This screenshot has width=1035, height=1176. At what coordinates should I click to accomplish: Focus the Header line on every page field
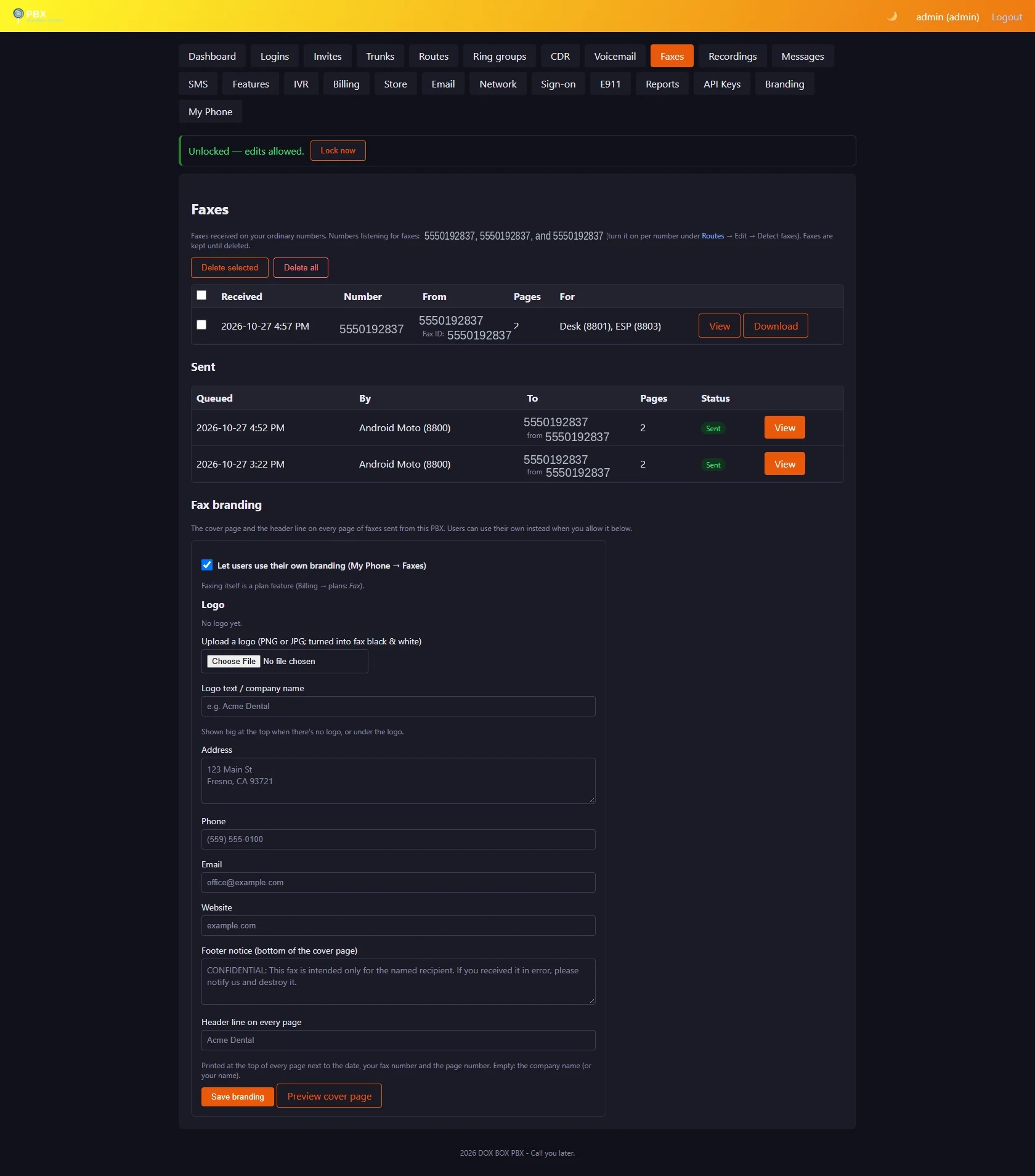[x=398, y=1040]
